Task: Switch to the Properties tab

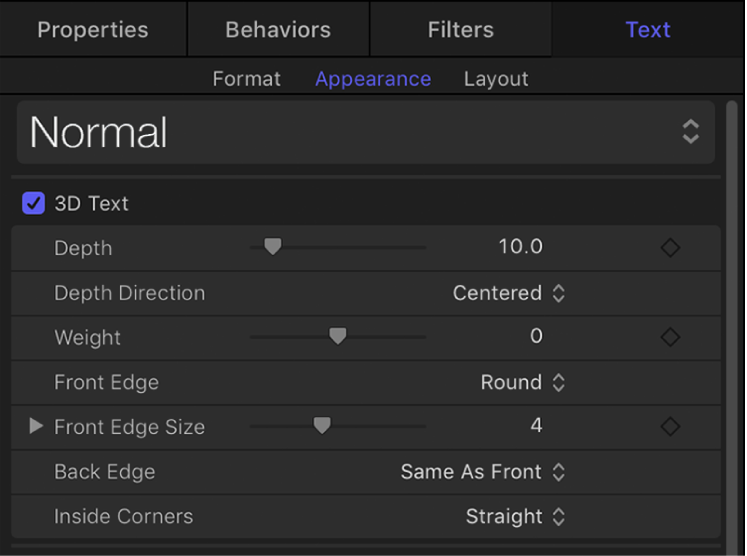Action: click(x=92, y=29)
